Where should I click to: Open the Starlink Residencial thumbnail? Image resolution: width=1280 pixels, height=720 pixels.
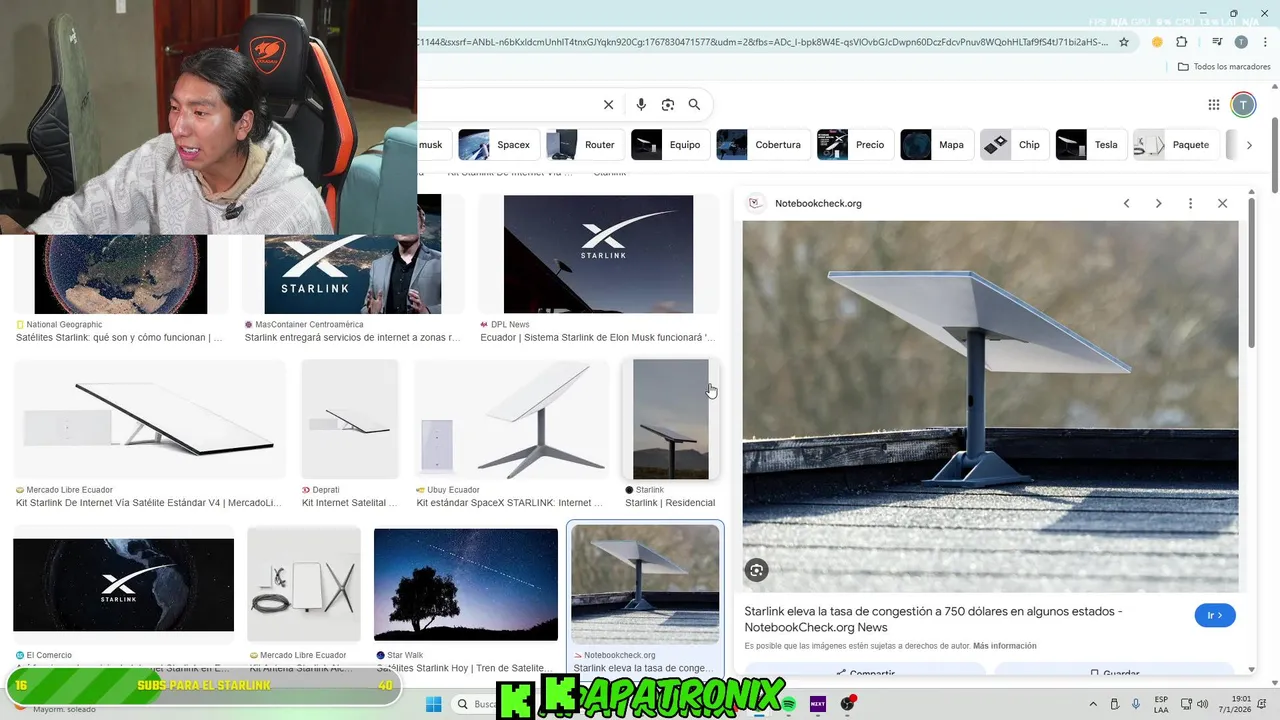tap(670, 420)
